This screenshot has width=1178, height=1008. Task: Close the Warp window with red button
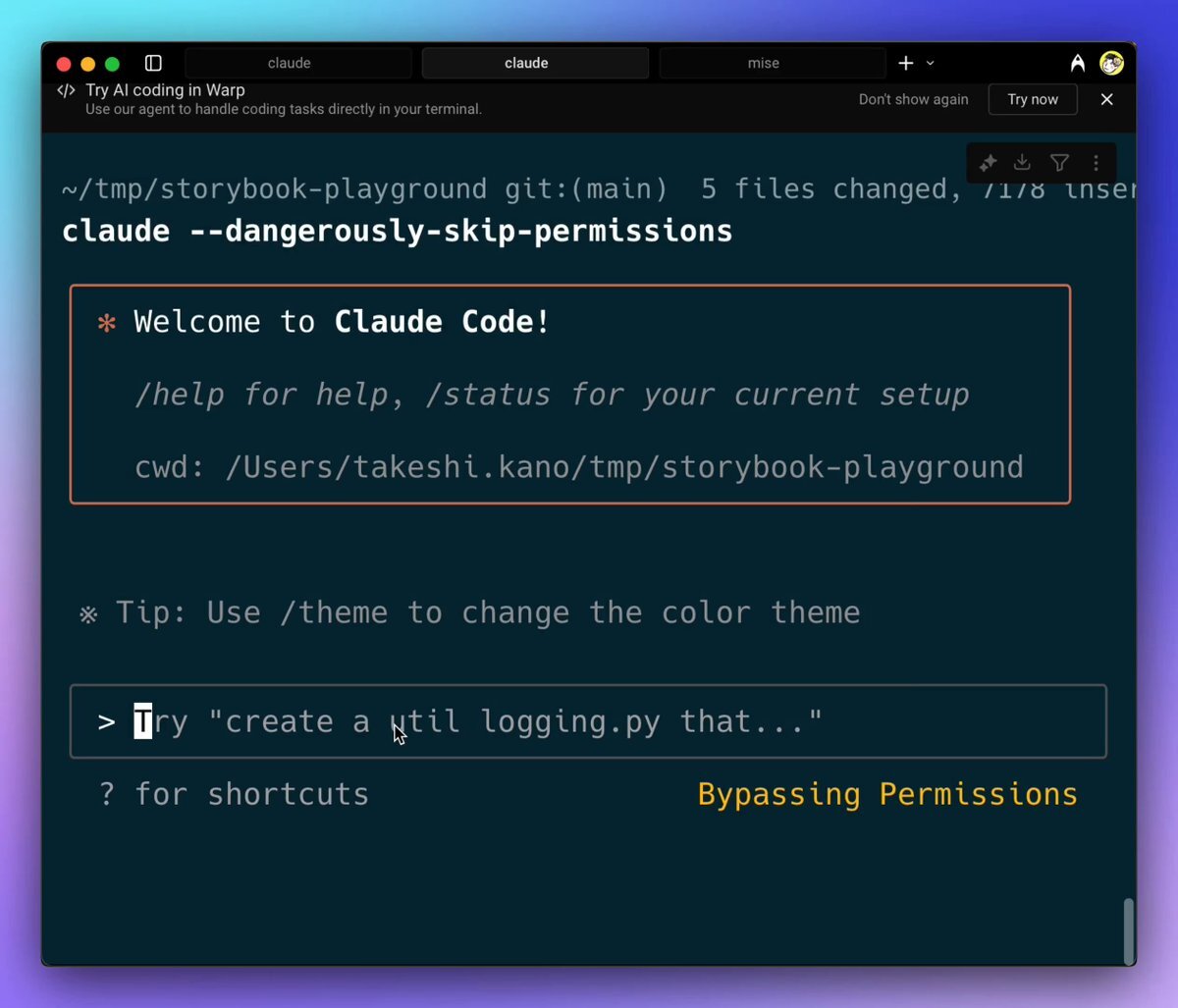(64, 64)
